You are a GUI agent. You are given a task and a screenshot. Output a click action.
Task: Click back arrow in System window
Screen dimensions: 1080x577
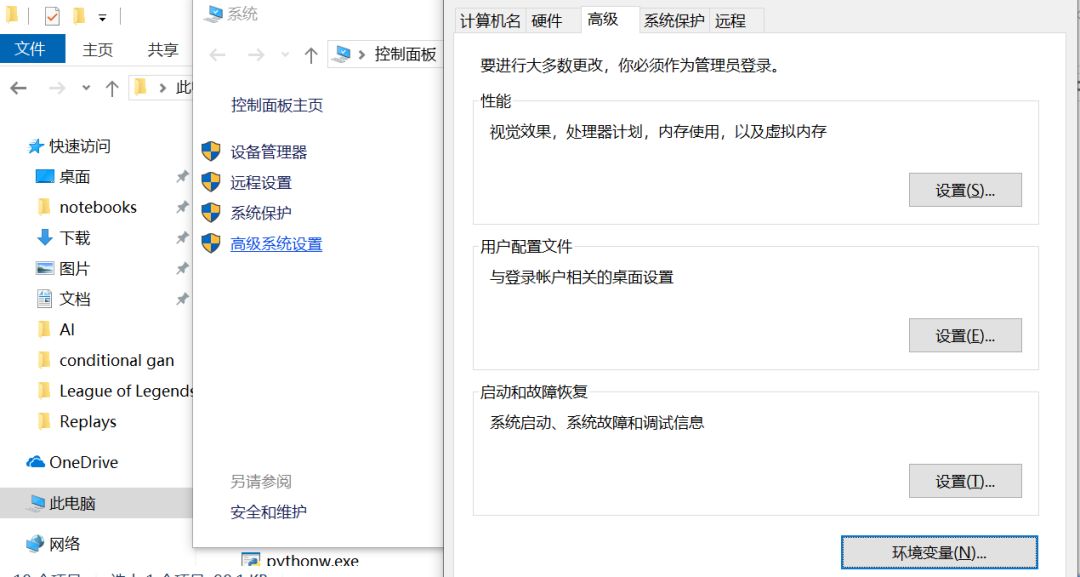coord(218,55)
